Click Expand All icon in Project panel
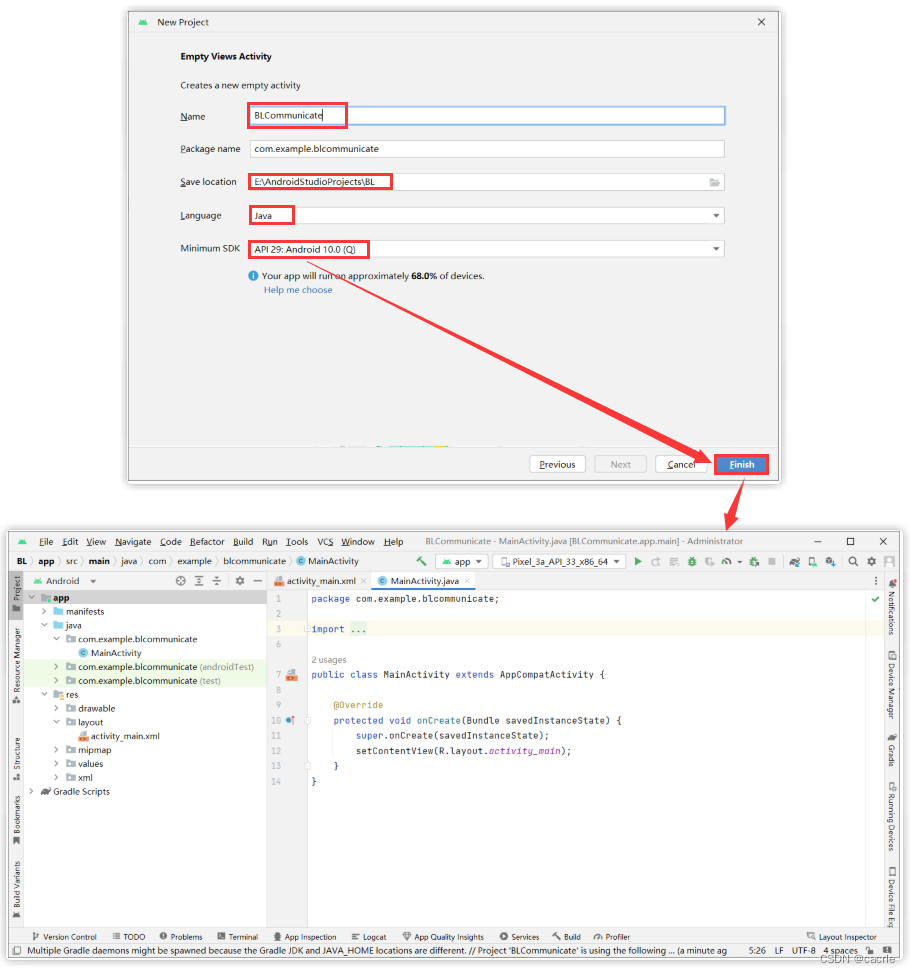Screen dimensions: 910x973 199,581
